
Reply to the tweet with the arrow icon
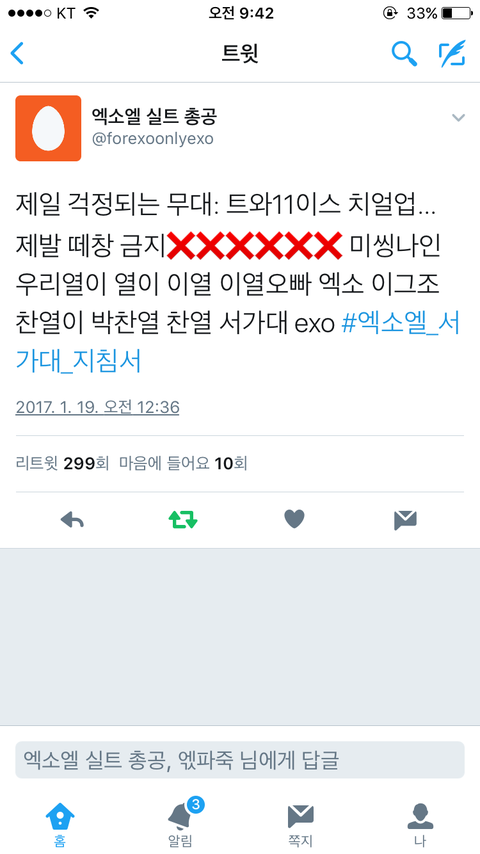click(x=72, y=520)
